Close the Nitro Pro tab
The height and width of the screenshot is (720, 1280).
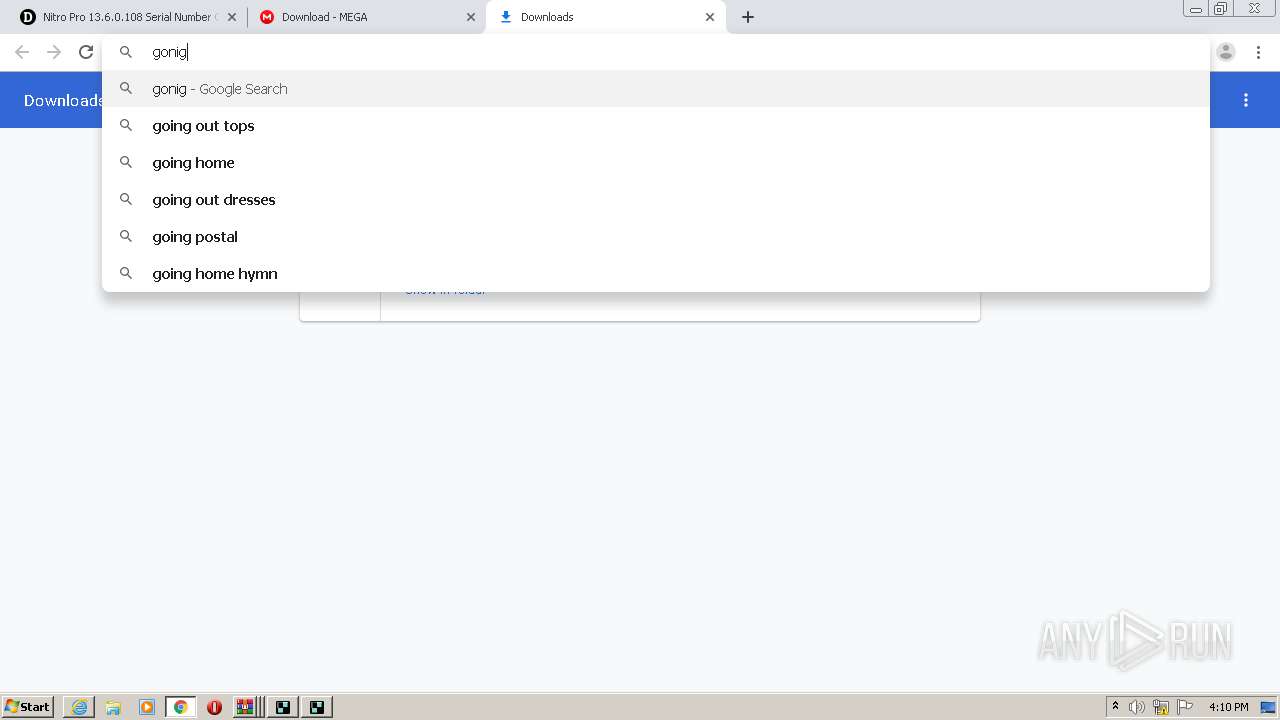point(232,17)
